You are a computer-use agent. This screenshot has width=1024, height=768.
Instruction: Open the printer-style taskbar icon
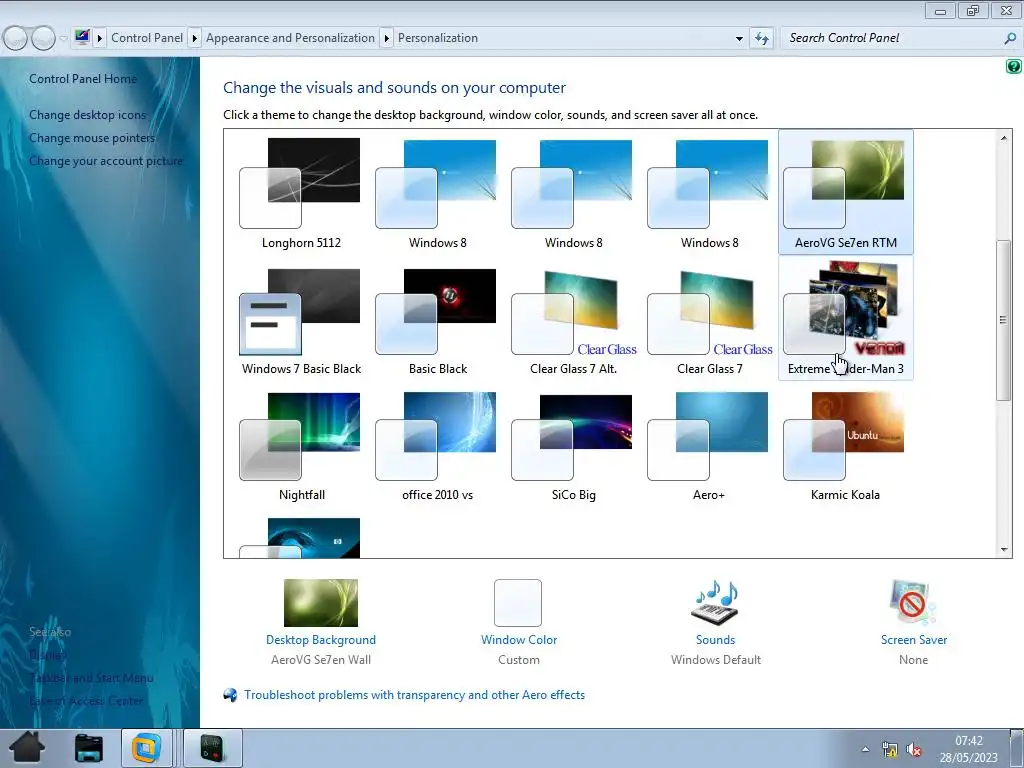coord(89,748)
